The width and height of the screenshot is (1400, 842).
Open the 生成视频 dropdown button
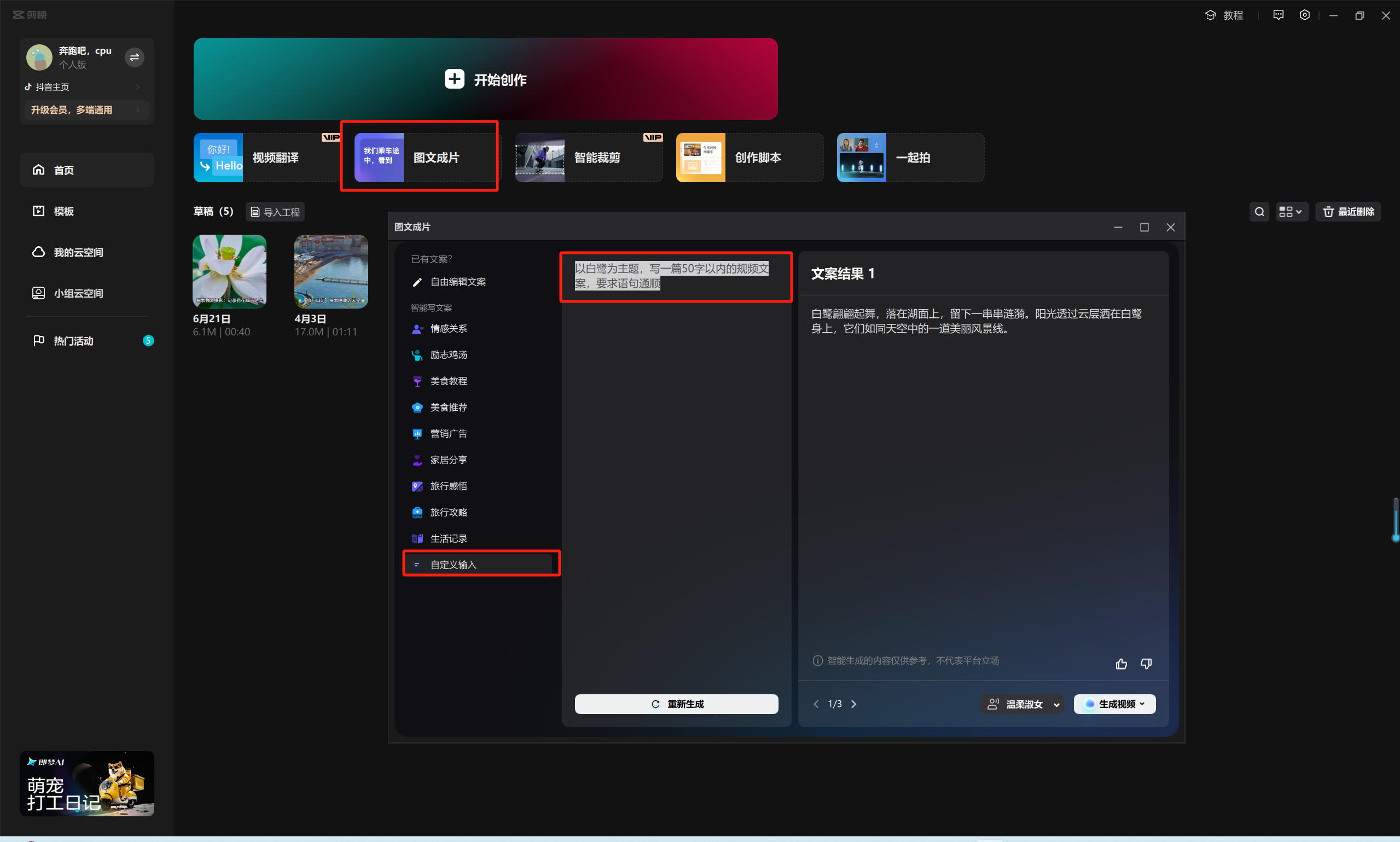click(x=1114, y=704)
